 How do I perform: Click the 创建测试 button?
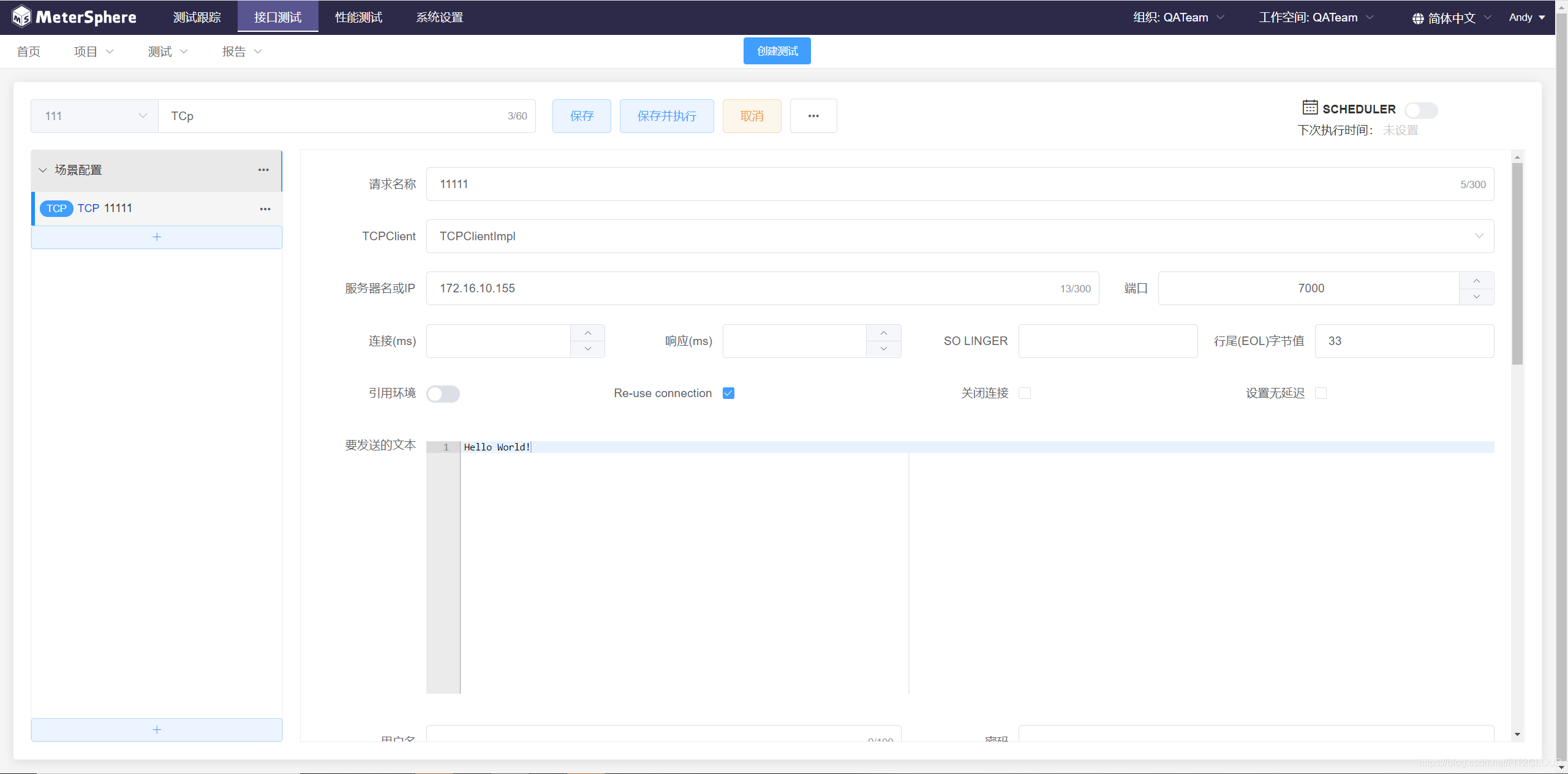[x=777, y=51]
